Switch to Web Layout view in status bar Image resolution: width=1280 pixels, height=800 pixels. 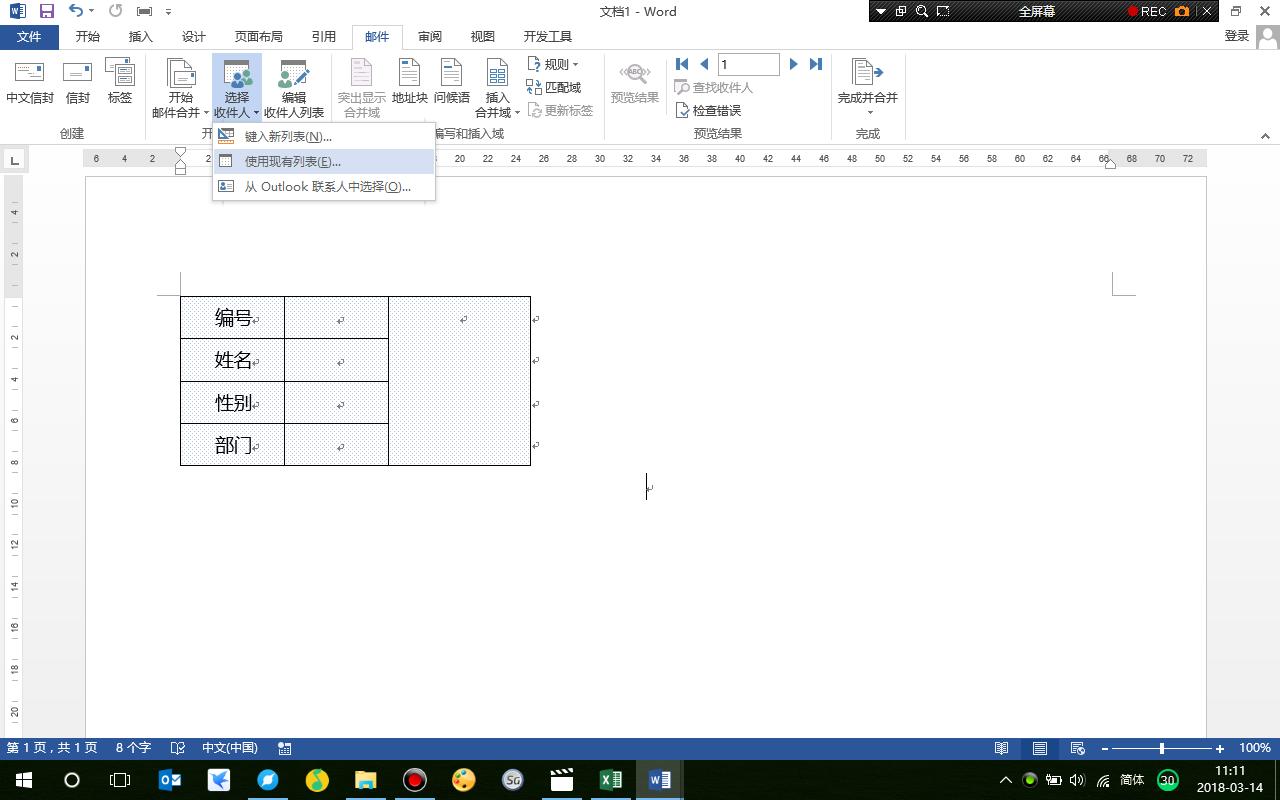coord(1077,748)
